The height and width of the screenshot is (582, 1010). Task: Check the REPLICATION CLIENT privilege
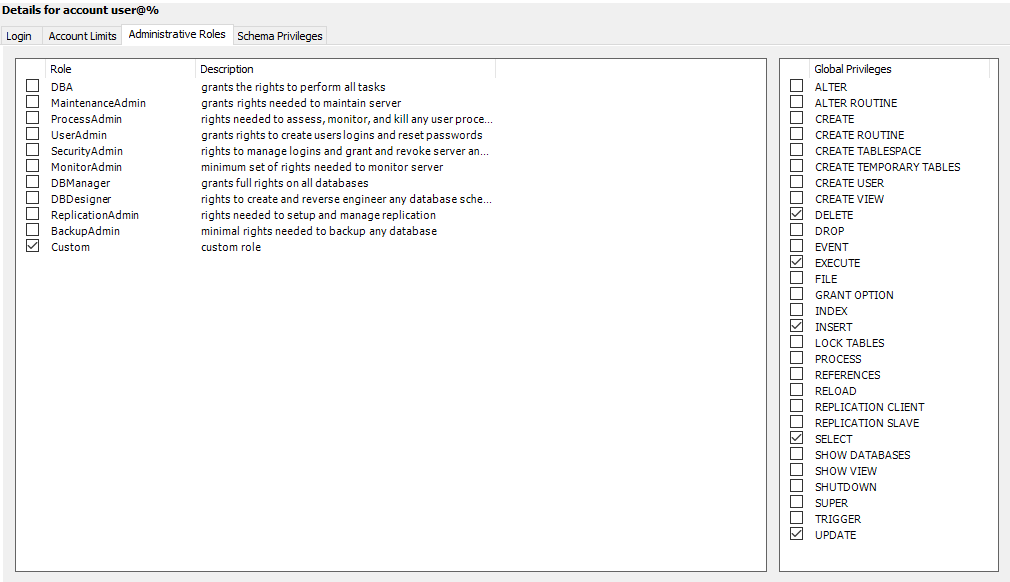point(797,406)
